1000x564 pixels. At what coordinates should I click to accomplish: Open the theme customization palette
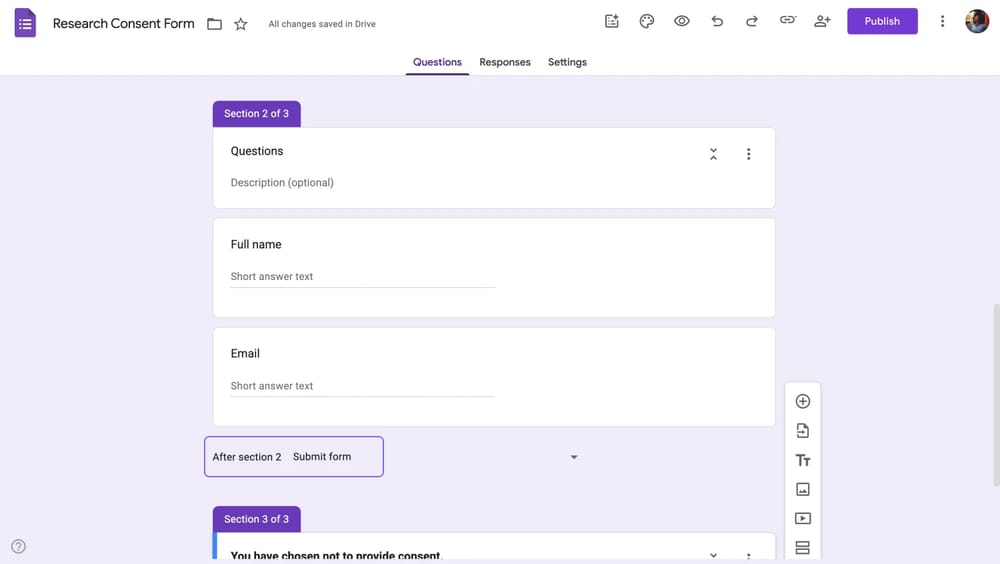[x=647, y=21]
